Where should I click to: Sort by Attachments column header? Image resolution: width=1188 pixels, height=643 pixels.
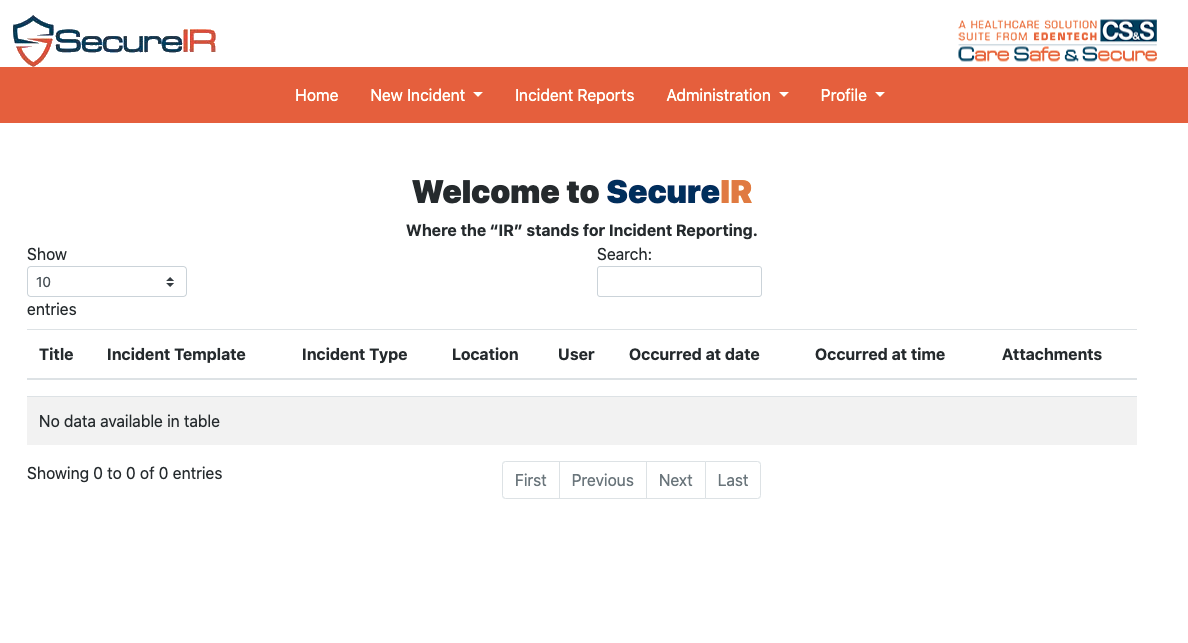[1052, 354]
